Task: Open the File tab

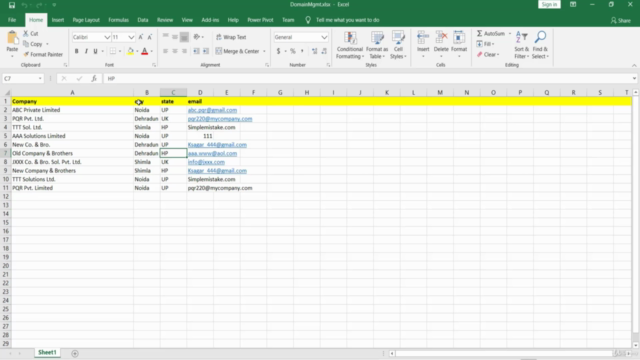Action: coord(12,20)
